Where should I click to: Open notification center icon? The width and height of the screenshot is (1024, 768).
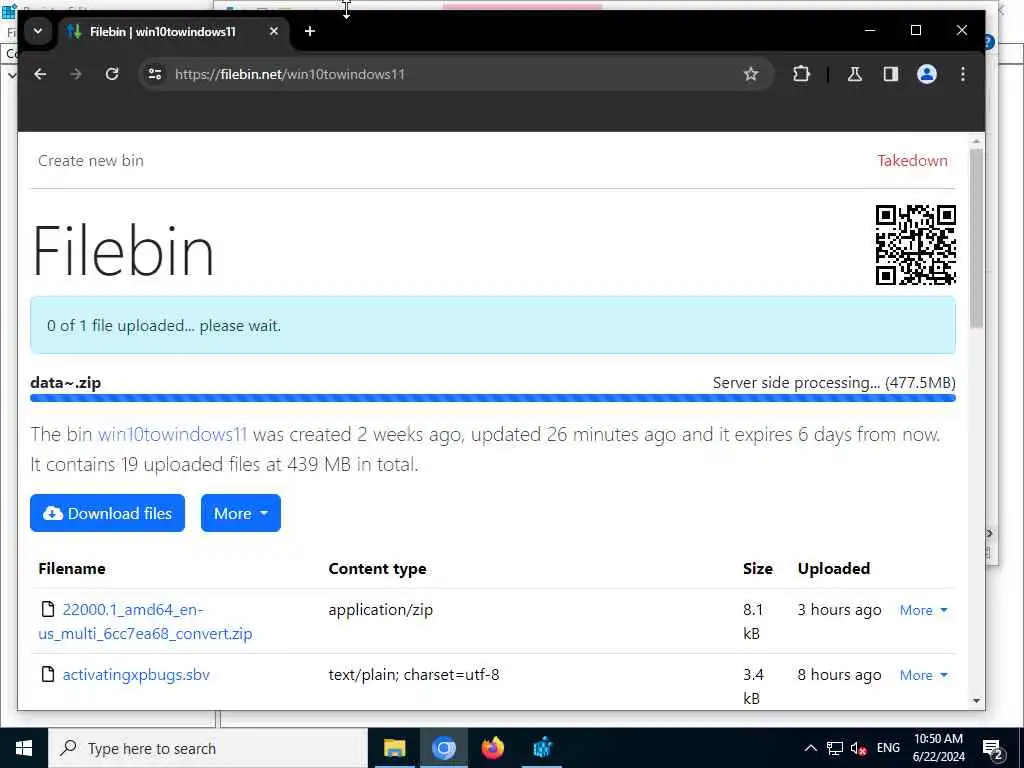(993, 748)
